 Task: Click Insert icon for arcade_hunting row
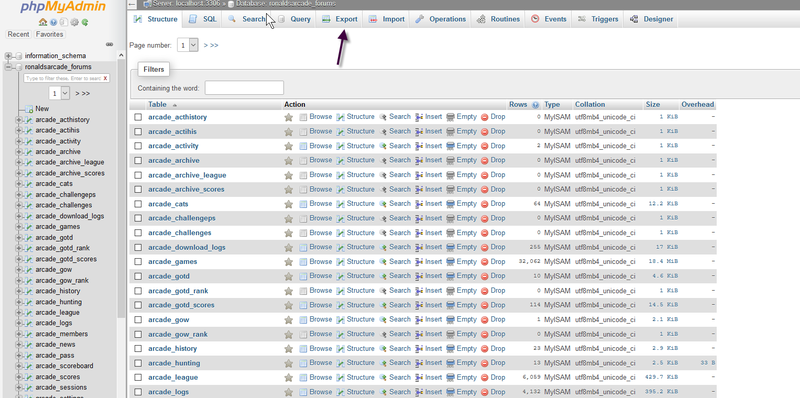[419, 363]
